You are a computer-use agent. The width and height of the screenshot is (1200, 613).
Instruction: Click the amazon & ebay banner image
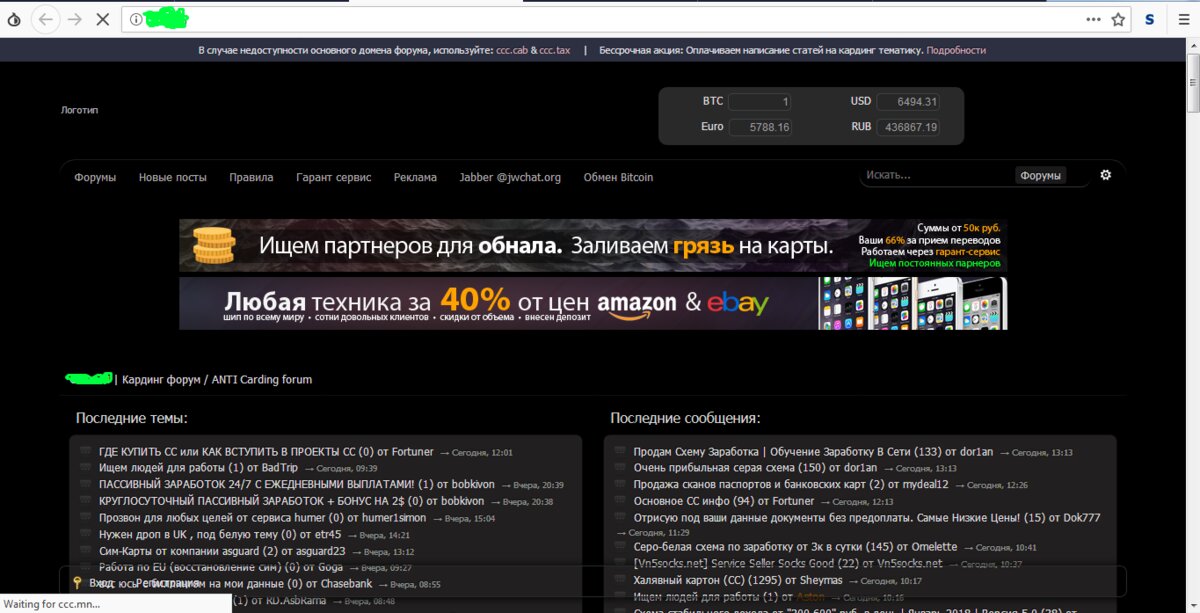tap(593, 303)
